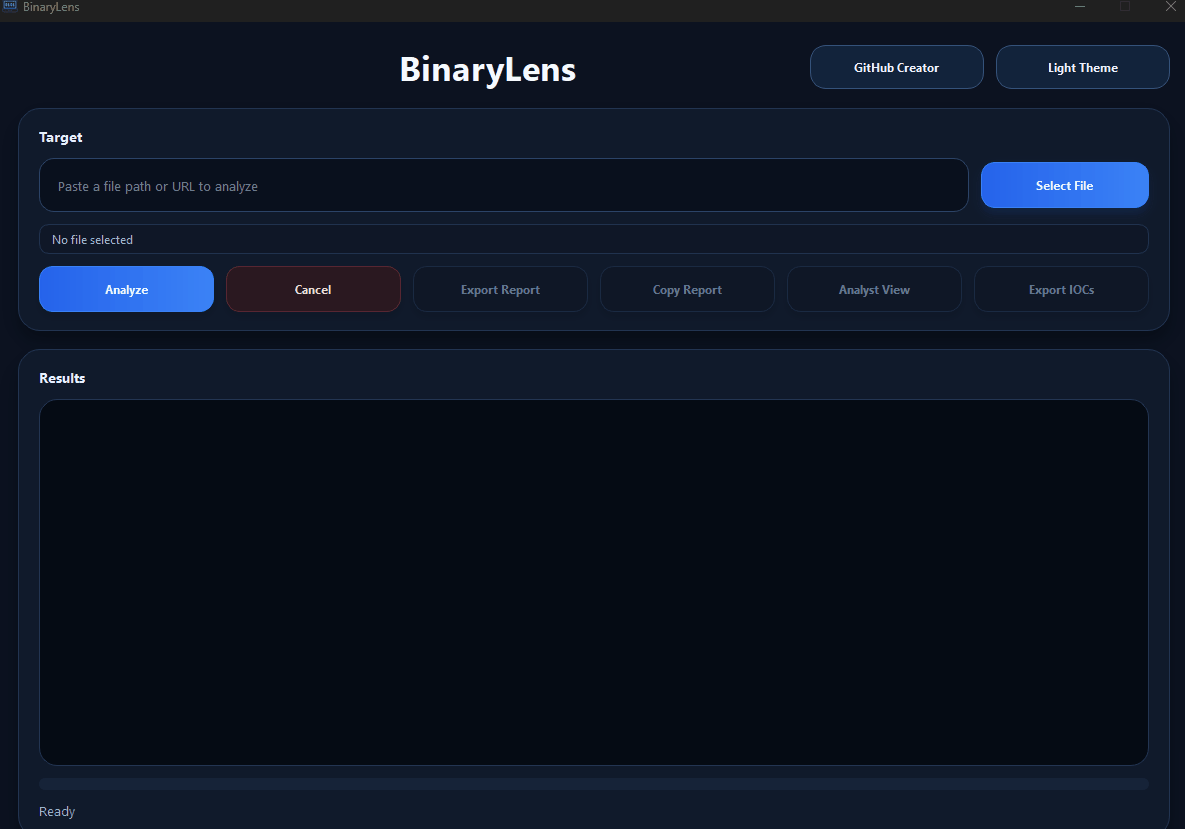
Task: Click the file path input field
Action: (503, 185)
